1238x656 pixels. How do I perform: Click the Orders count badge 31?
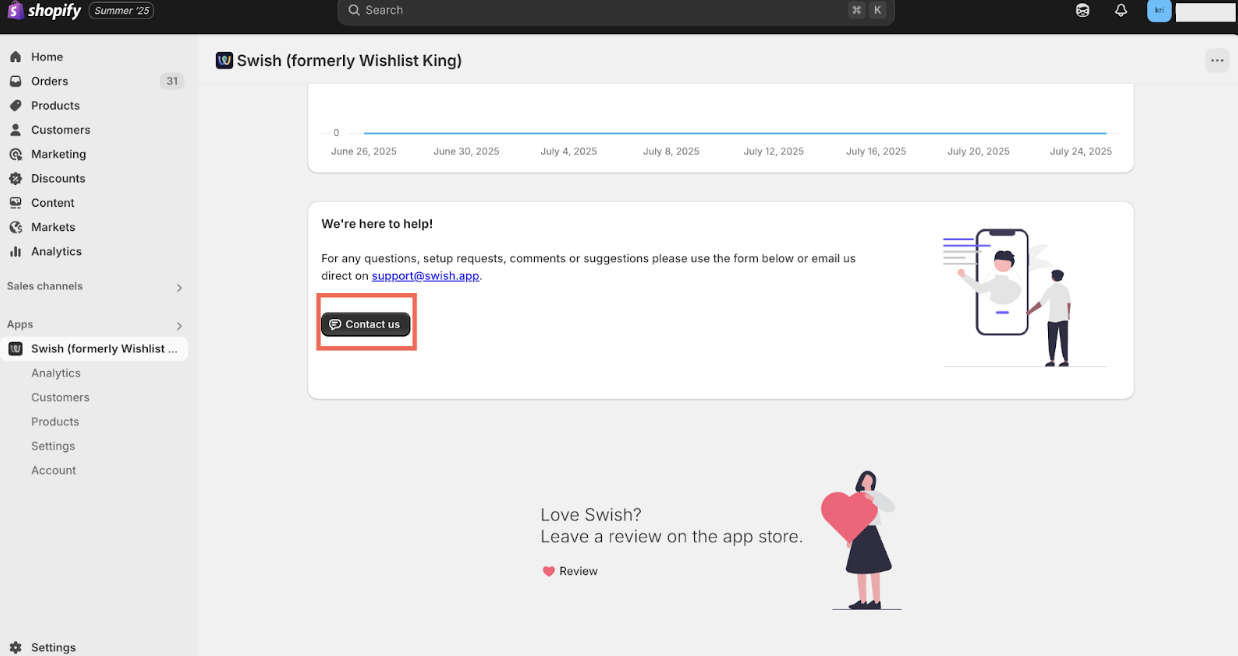pyautogui.click(x=172, y=81)
